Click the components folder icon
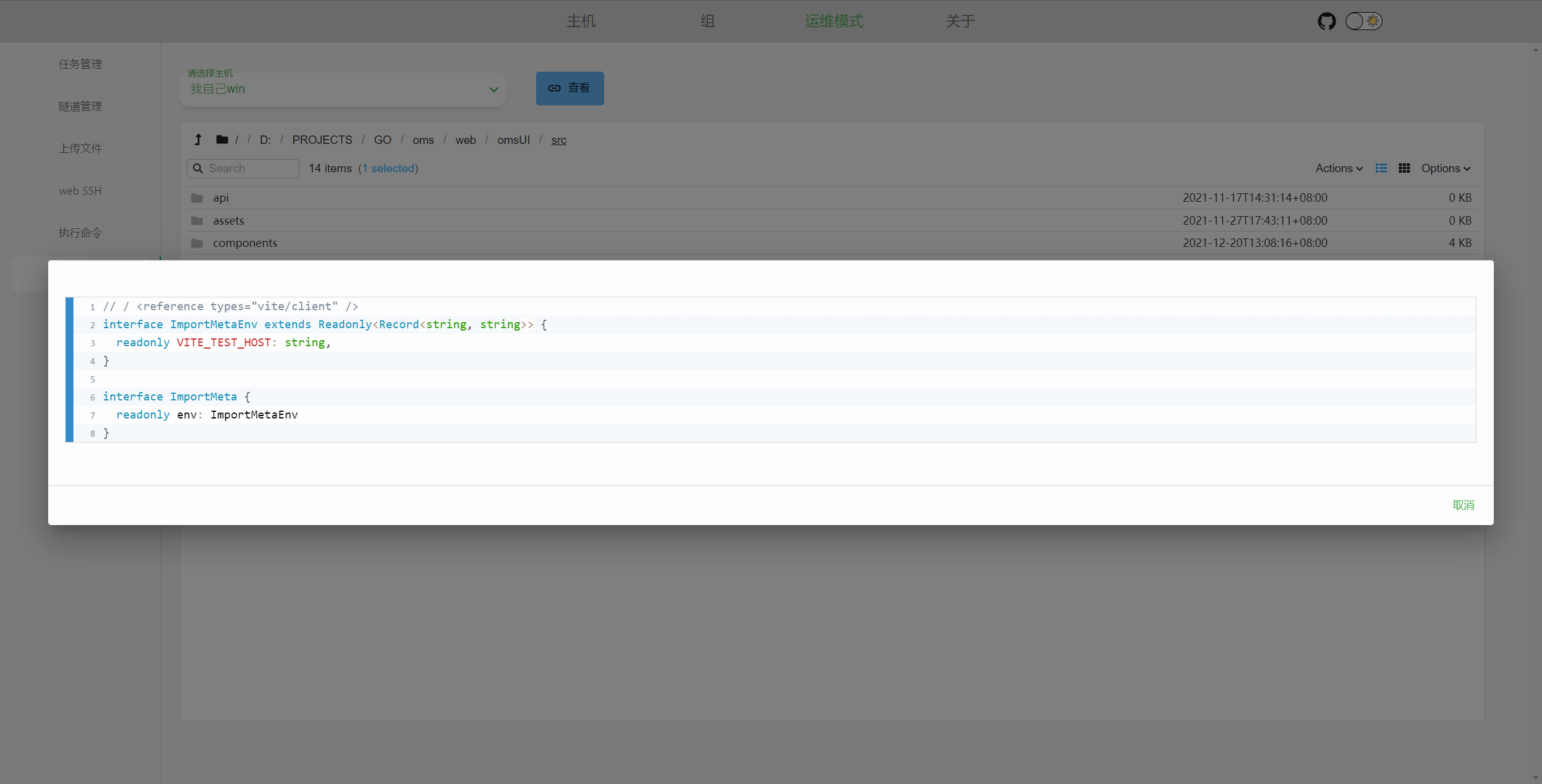Screen dimensions: 1542x784 (x=197, y=243)
